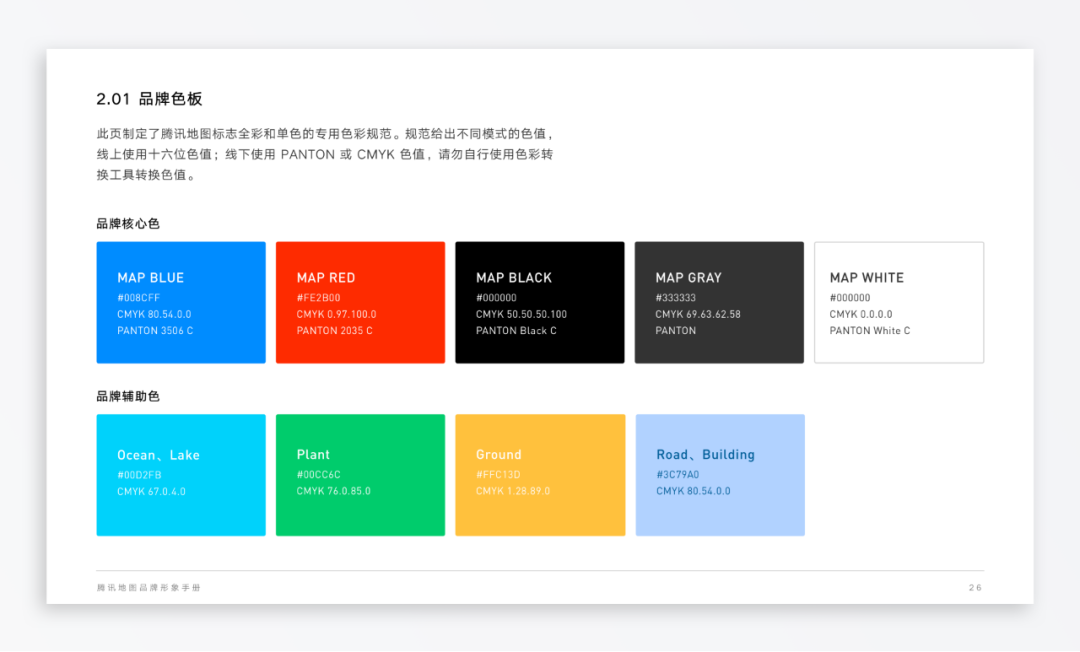Click the footer text "腾讯地图品牌形象手册"

[x=149, y=588]
